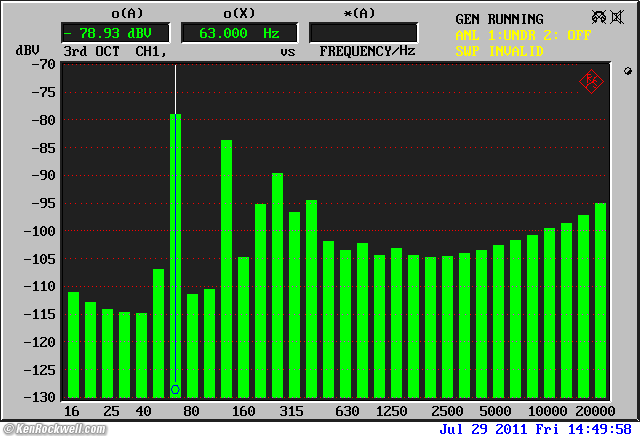This screenshot has width=640, height=436.
Task: Click the tallest bar at 63 Hz
Action: coord(175,250)
